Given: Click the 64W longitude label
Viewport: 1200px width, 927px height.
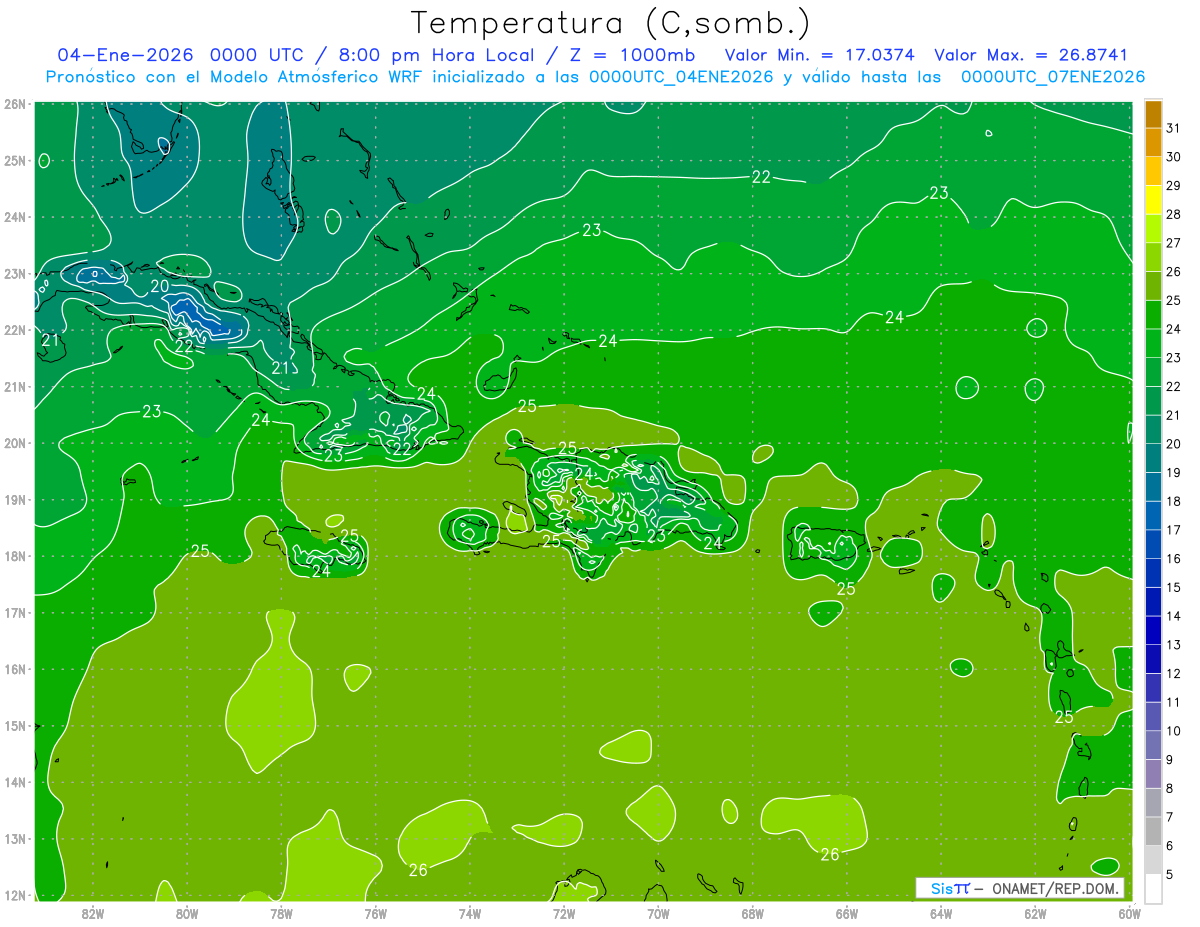Looking at the screenshot, I should pyautogui.click(x=941, y=913).
